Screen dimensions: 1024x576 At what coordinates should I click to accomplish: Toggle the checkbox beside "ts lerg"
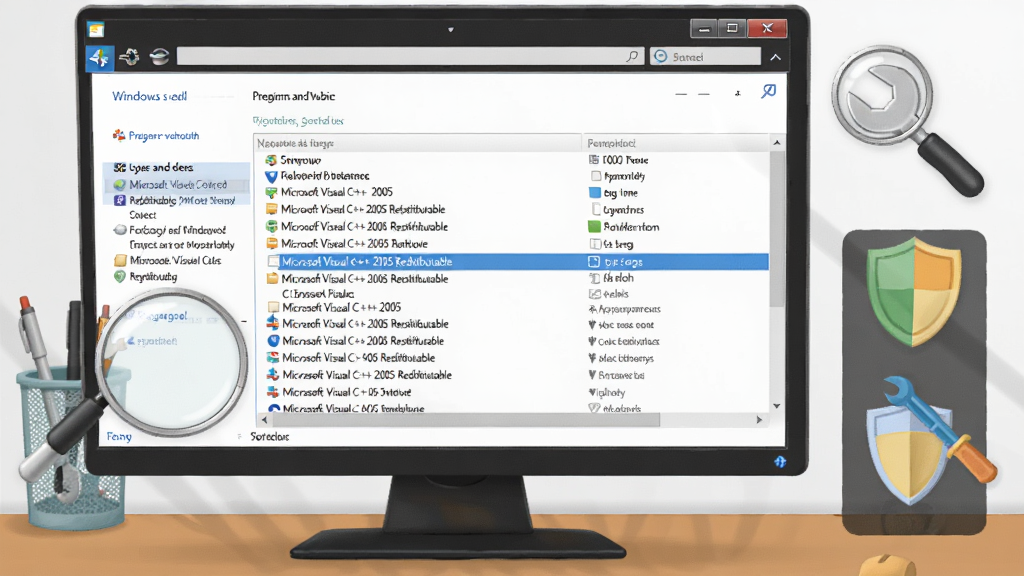tap(595, 244)
